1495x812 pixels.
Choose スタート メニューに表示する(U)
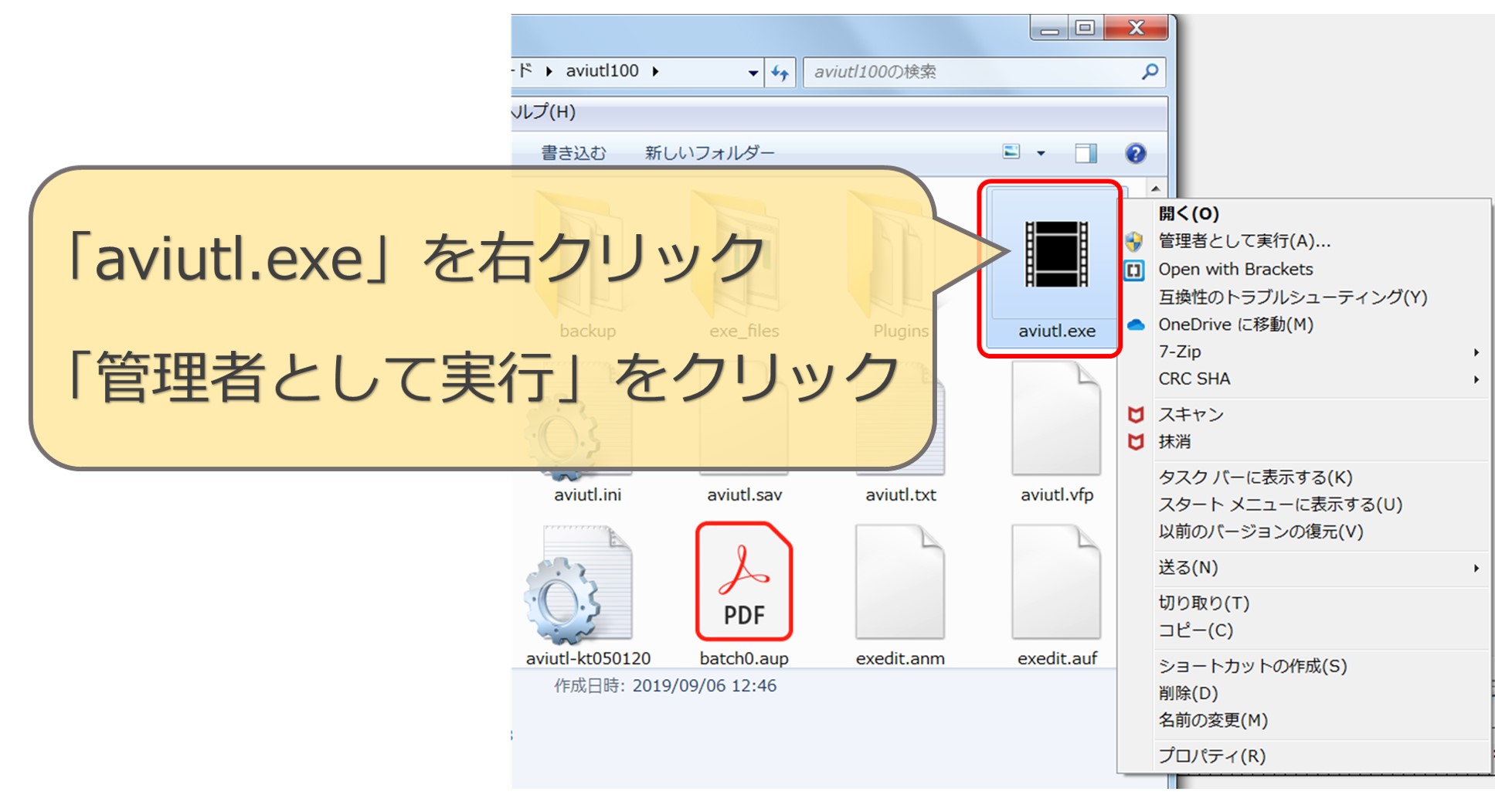tap(1279, 505)
